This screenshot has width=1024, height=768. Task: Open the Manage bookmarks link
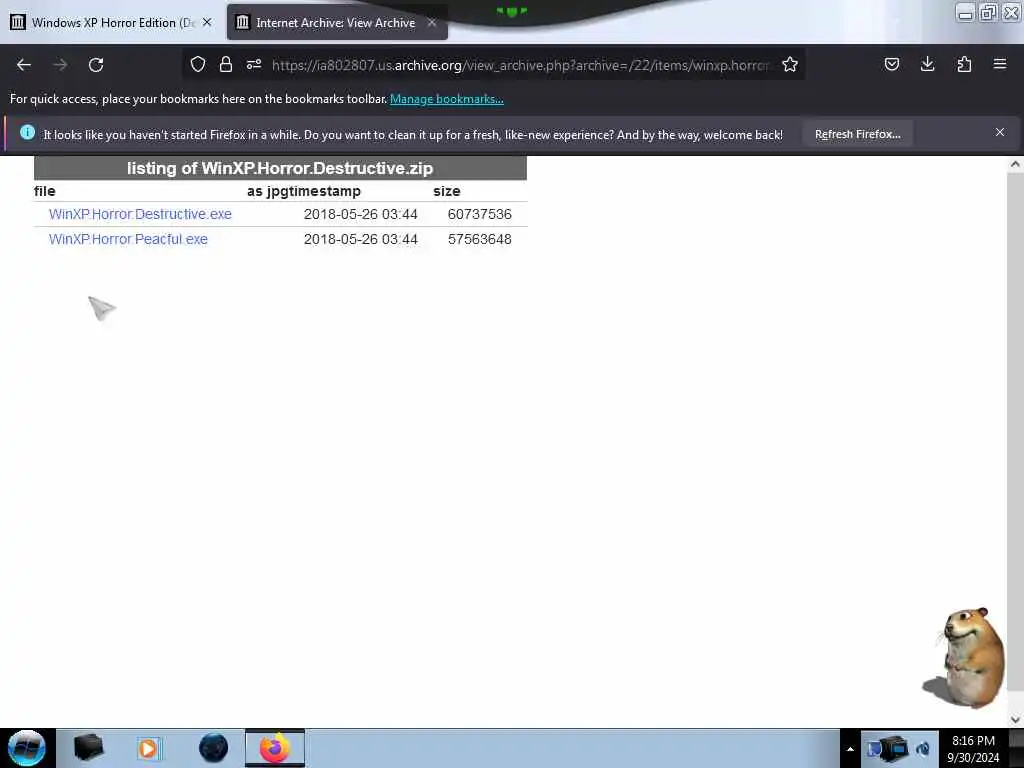tap(447, 99)
